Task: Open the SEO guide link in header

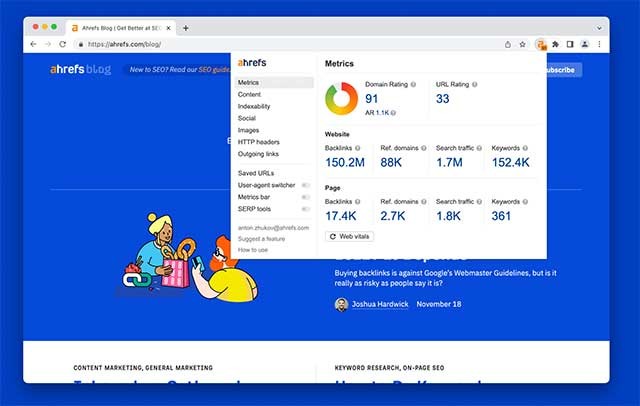Action: click(214, 70)
